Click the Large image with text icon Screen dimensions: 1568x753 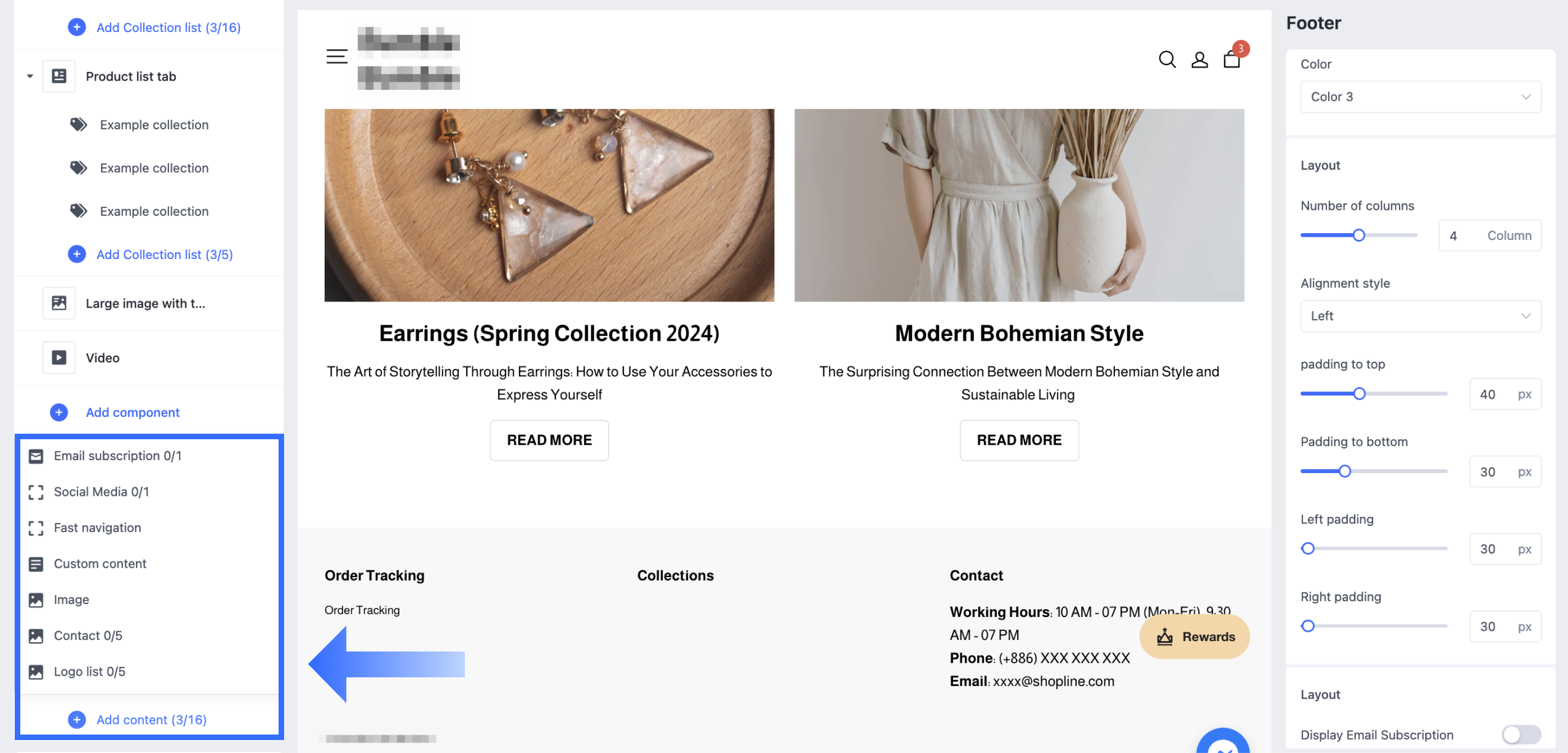click(x=59, y=303)
